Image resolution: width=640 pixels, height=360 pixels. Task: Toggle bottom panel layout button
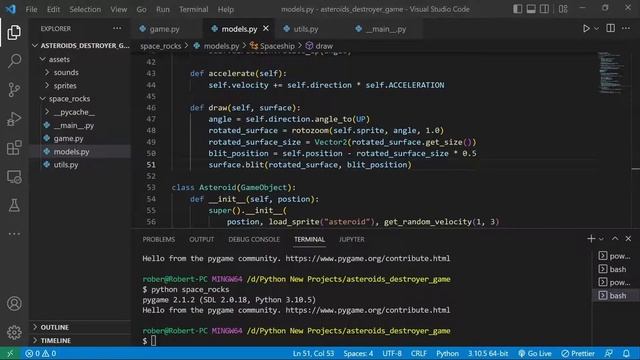[531, 9]
